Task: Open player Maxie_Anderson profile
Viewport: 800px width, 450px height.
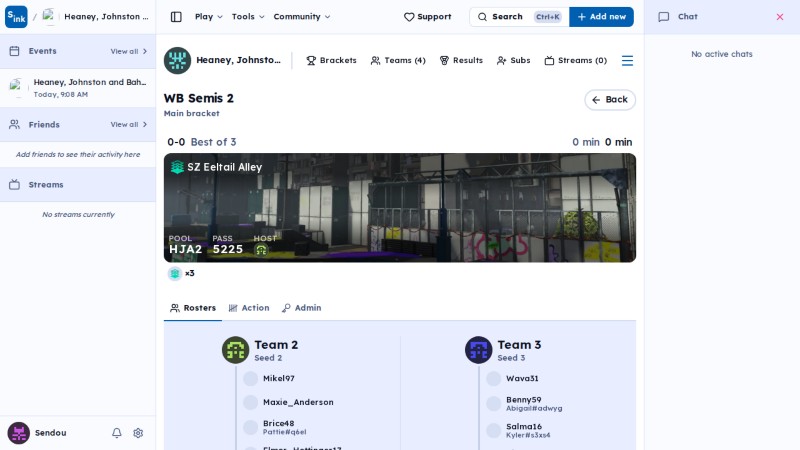Action: [298, 403]
